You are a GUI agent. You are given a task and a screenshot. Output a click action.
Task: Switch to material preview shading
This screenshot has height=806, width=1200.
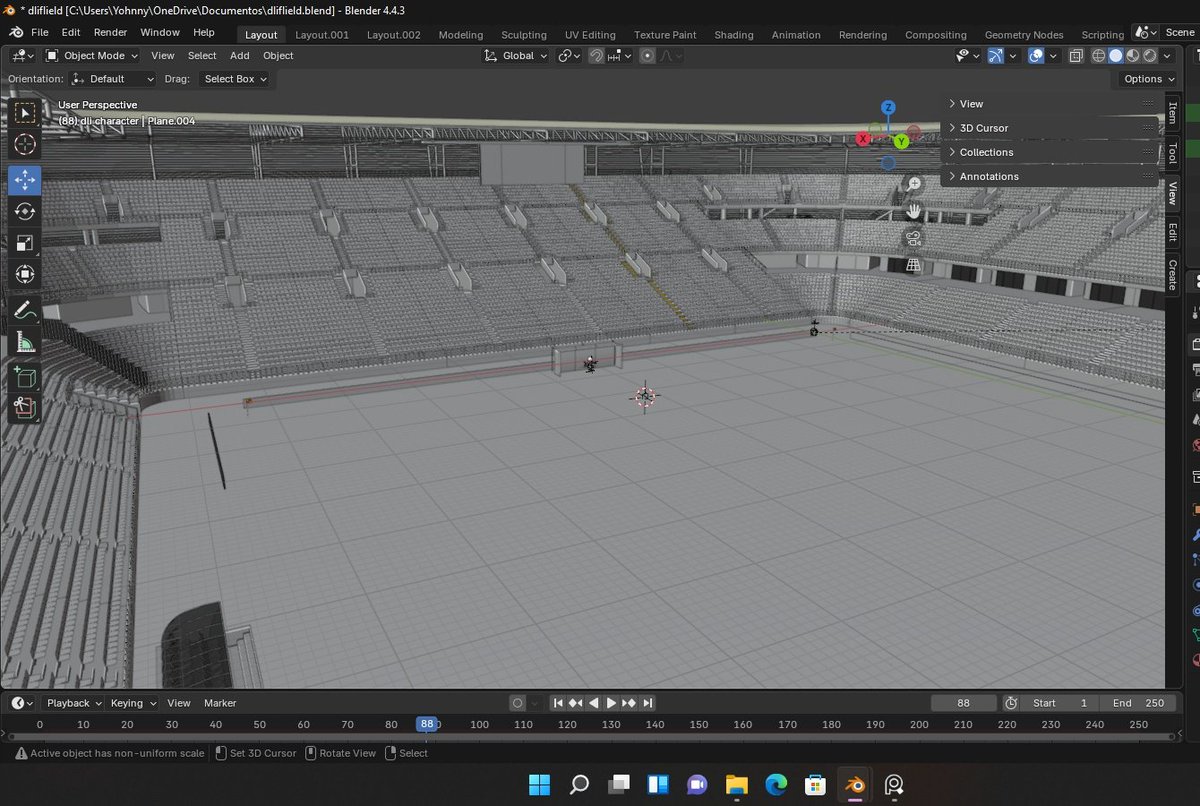coord(1133,56)
